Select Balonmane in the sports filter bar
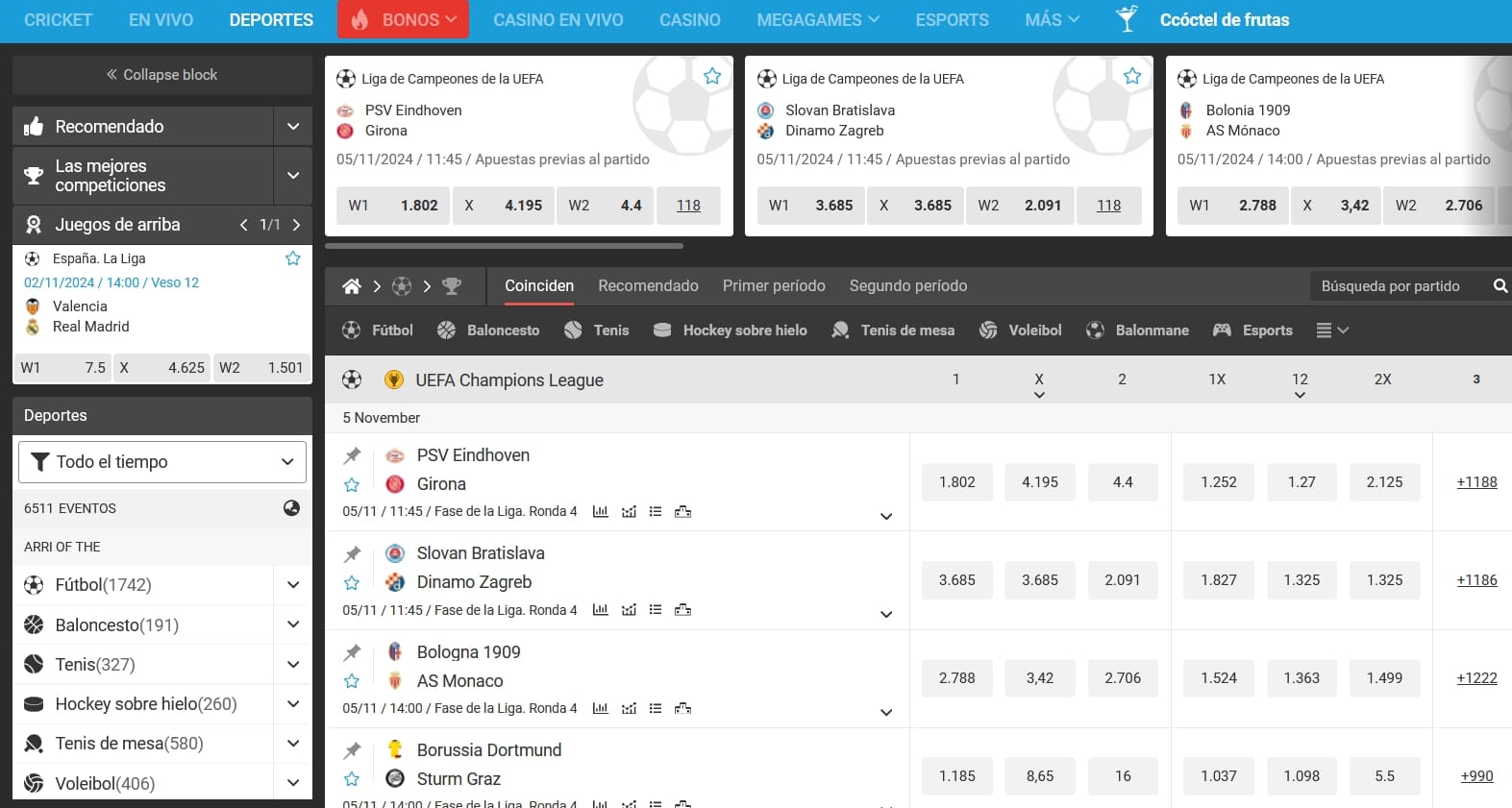Viewport: 1512px width, 808px height. point(1137,331)
